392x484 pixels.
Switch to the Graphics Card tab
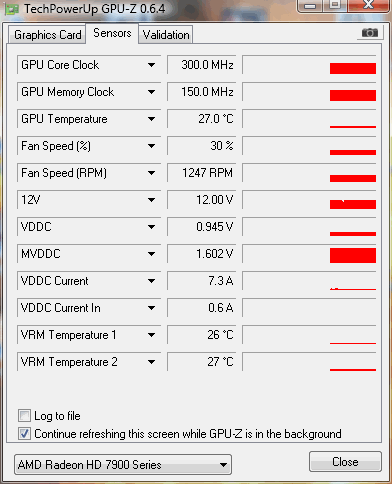coord(47,35)
